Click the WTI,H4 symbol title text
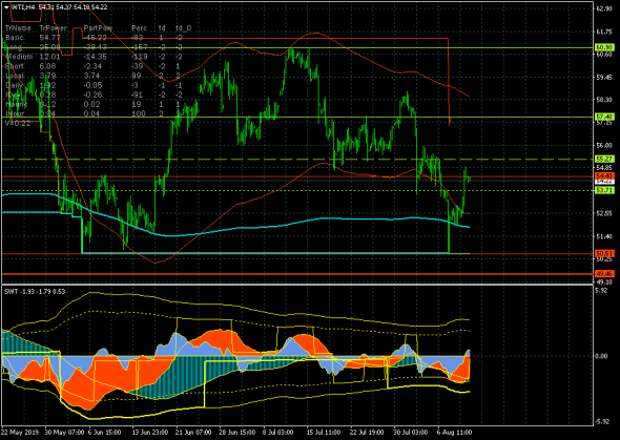620x440 pixels. (x=22, y=6)
